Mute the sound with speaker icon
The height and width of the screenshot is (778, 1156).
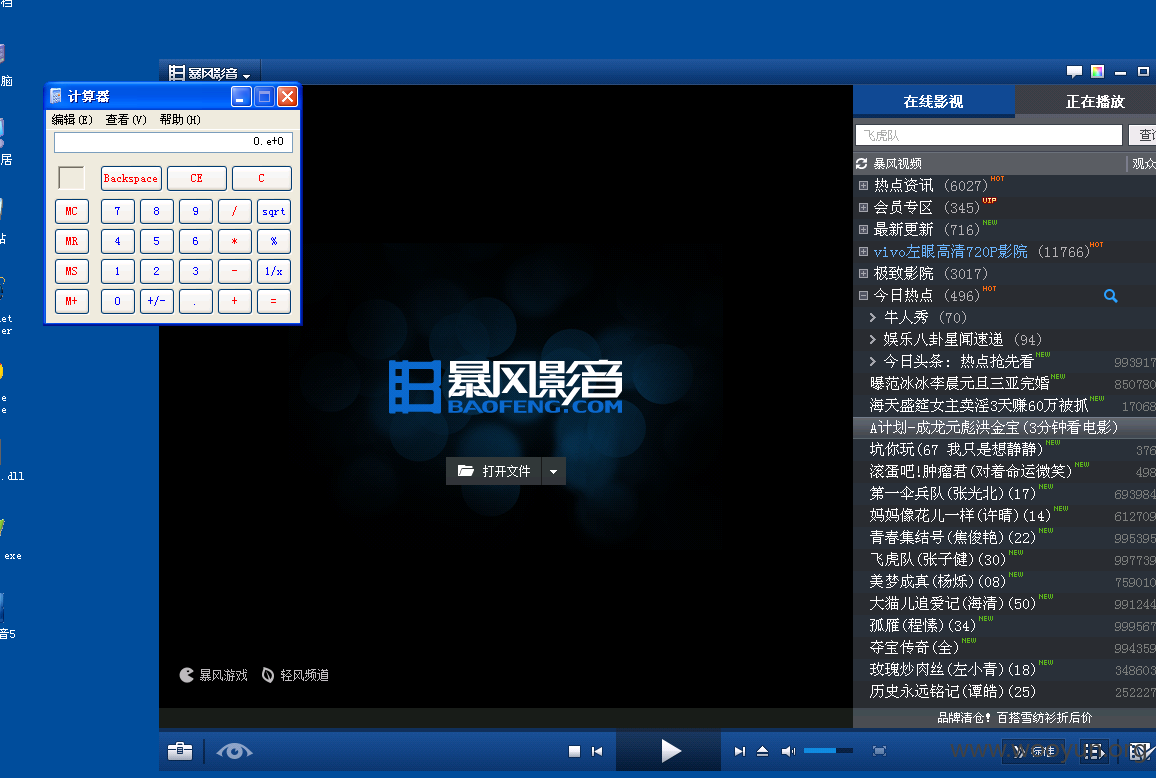788,751
